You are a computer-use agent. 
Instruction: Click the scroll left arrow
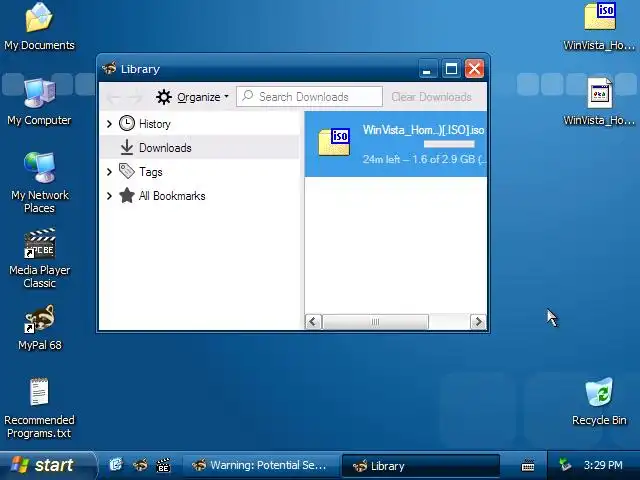(313, 322)
